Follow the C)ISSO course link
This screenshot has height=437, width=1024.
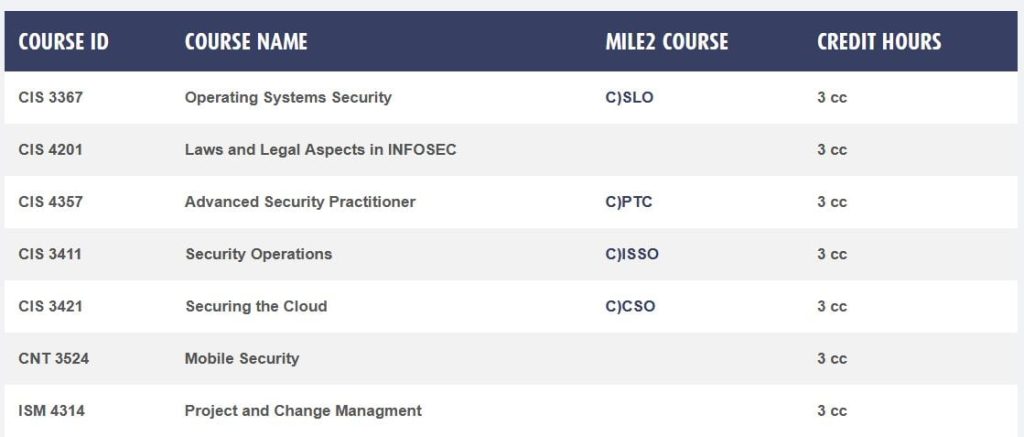632,254
